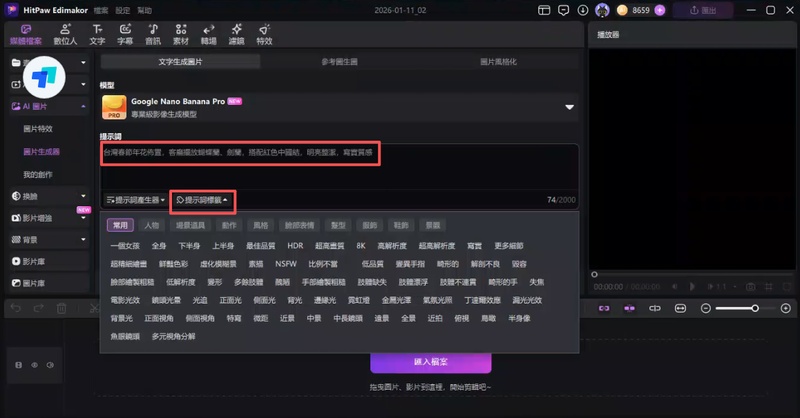The image size is (800, 418).
Task: Click the 匯出 export button
Action: [x=703, y=10]
